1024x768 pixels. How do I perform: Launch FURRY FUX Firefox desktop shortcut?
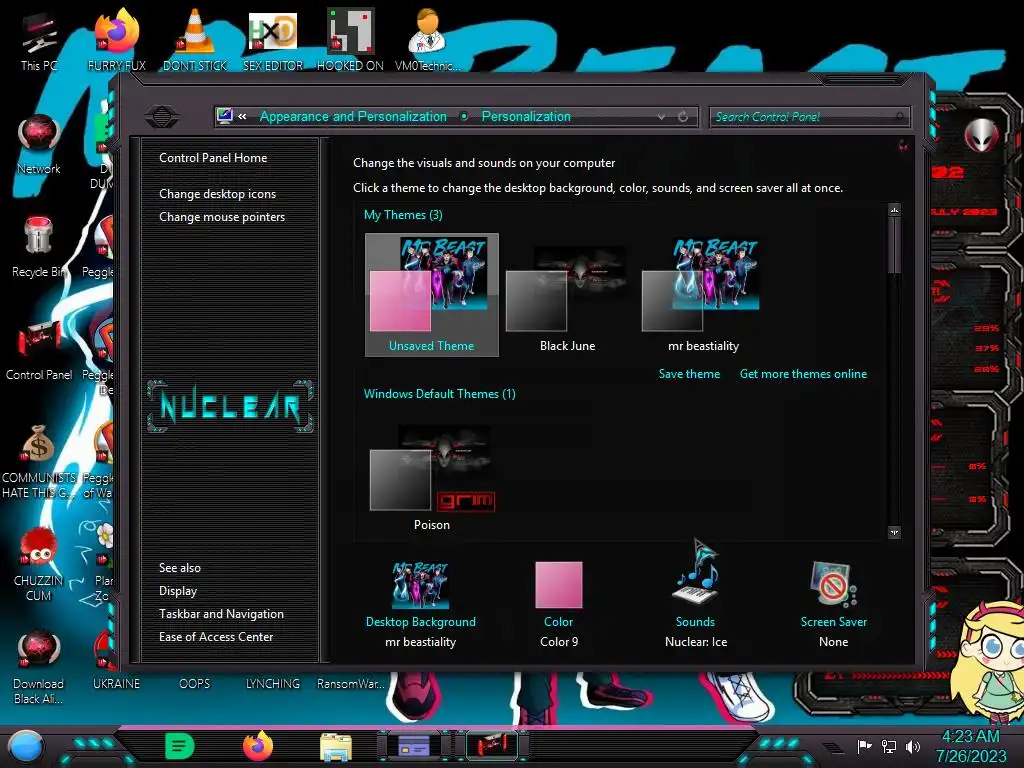[x=116, y=40]
